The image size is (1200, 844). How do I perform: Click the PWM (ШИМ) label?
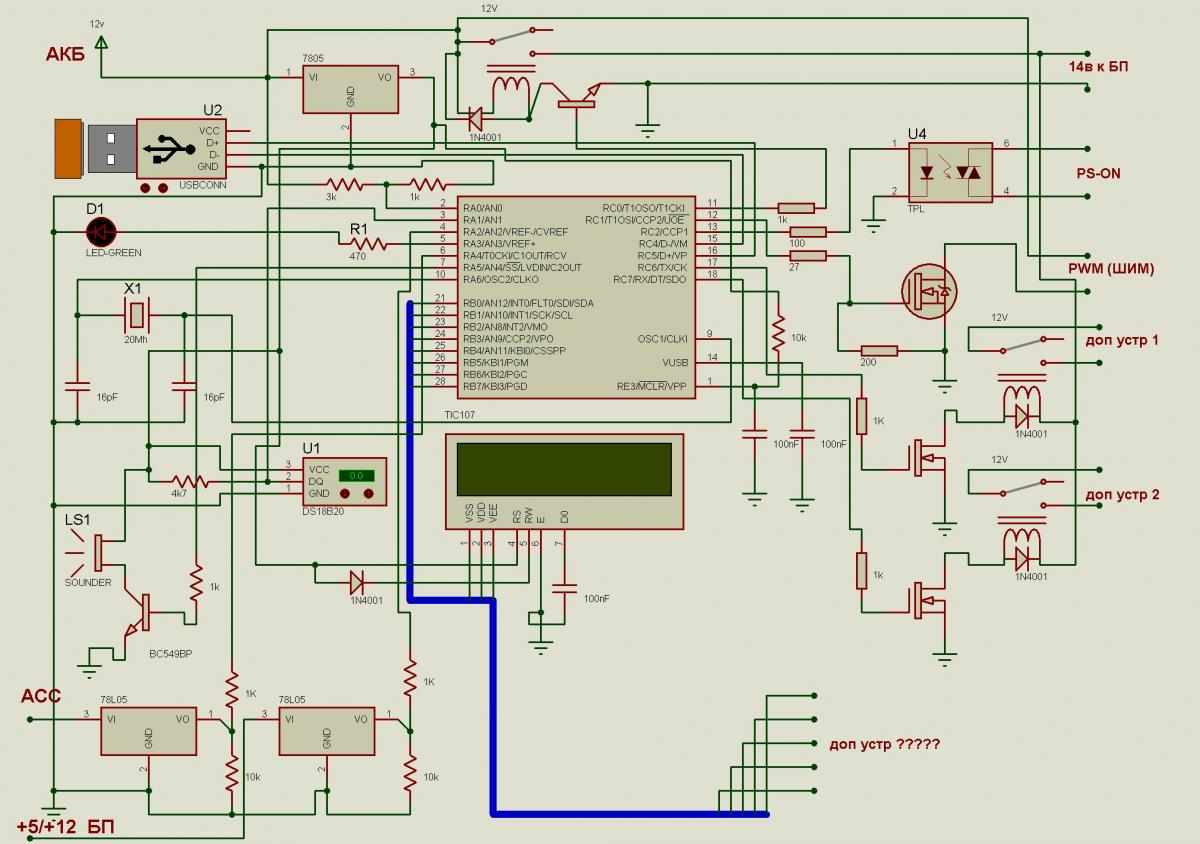tap(1110, 268)
